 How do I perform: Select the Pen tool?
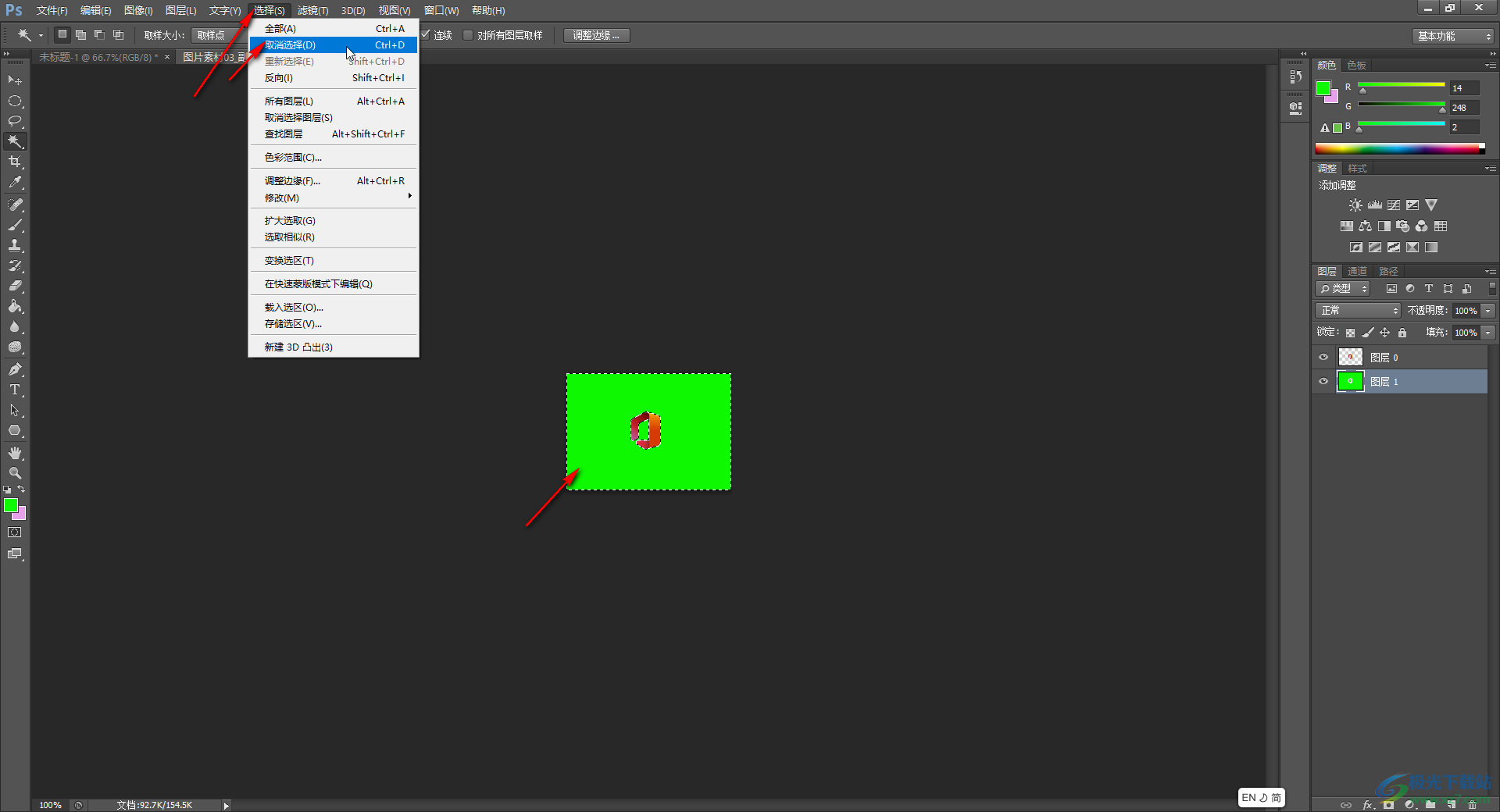[x=15, y=369]
